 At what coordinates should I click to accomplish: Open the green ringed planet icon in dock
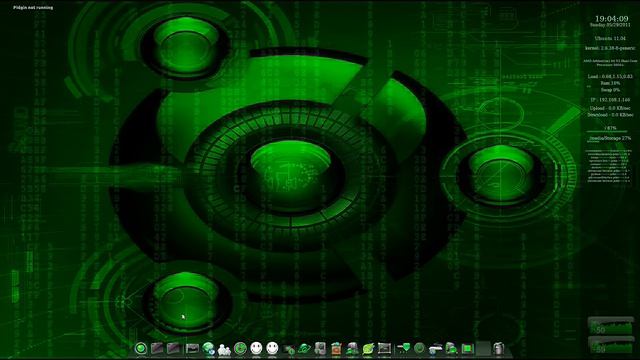coord(304,348)
